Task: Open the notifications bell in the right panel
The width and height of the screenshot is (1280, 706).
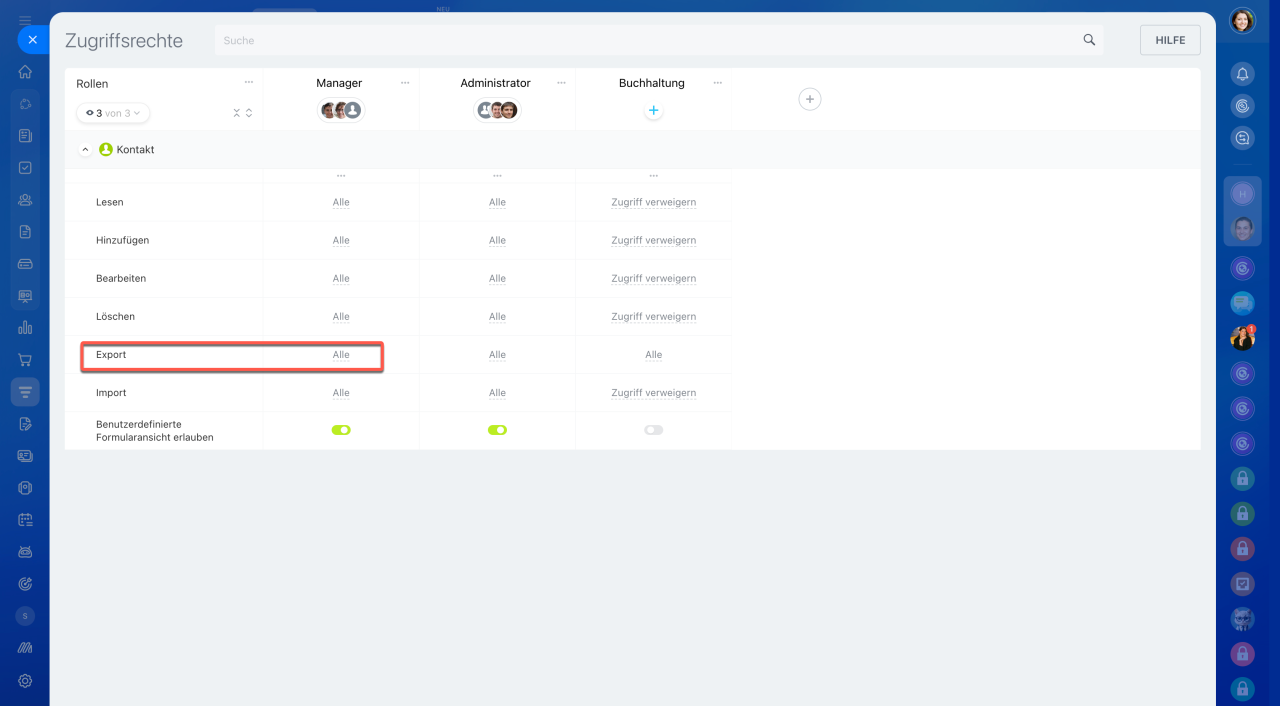Action: (x=1242, y=74)
